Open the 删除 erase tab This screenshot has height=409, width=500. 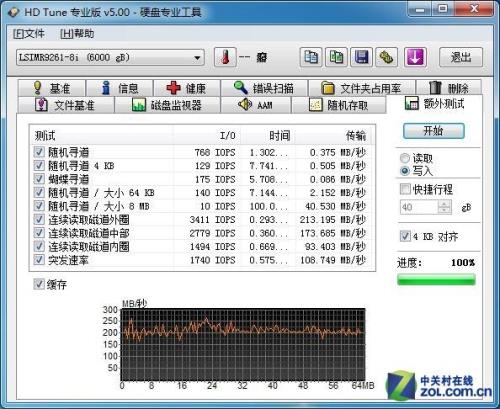(x=449, y=88)
